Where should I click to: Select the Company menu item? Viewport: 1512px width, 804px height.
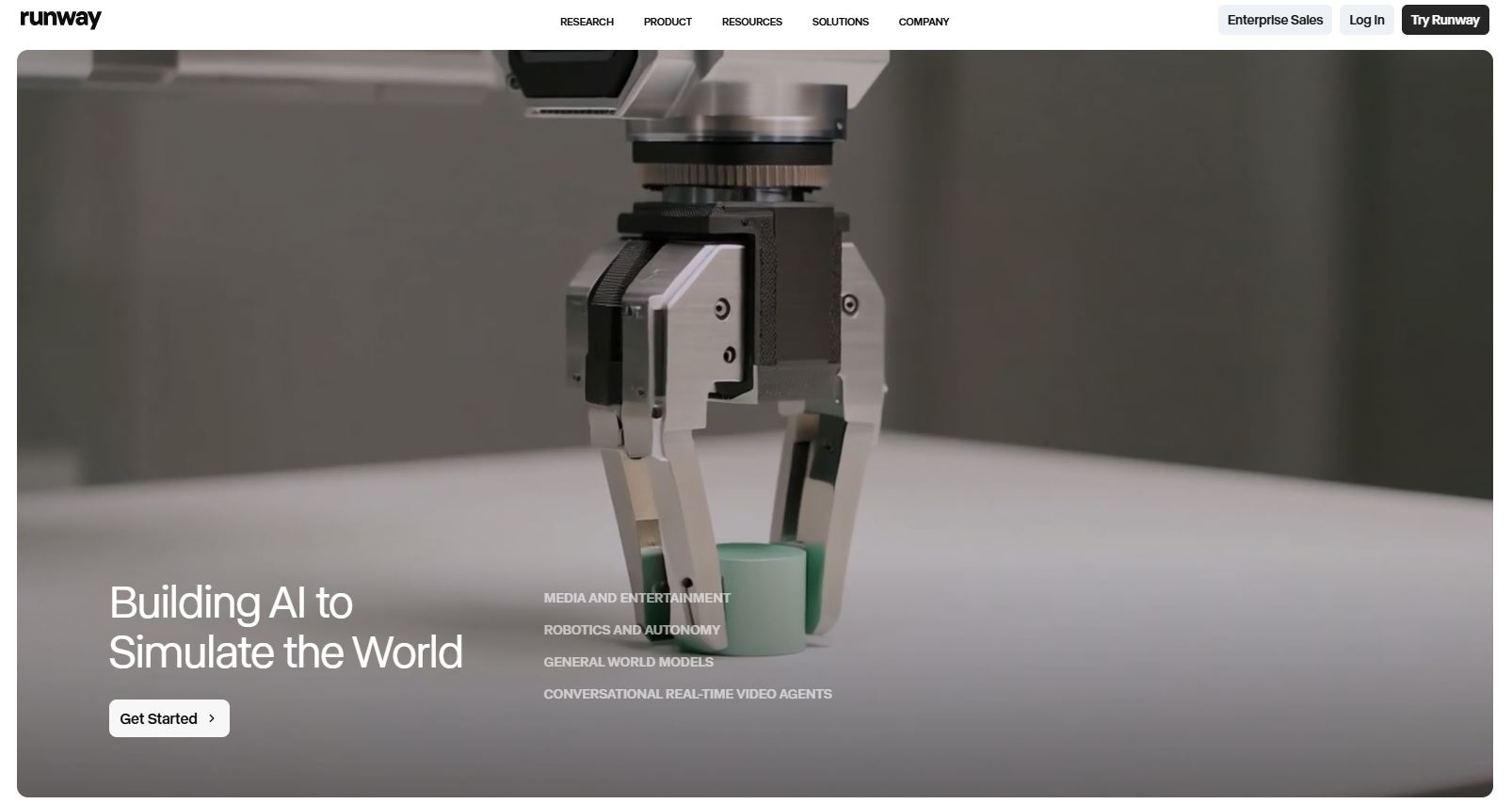924,22
